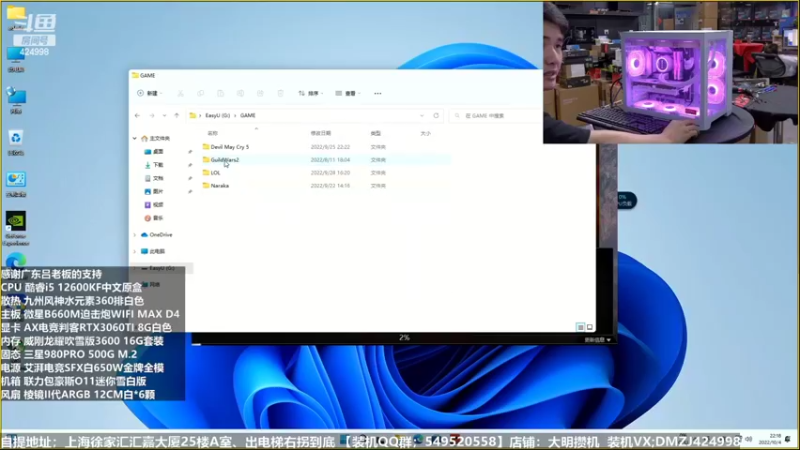800x450 pixels.
Task: Select This PC (此电脑) in navigation pane
Action: [153, 252]
